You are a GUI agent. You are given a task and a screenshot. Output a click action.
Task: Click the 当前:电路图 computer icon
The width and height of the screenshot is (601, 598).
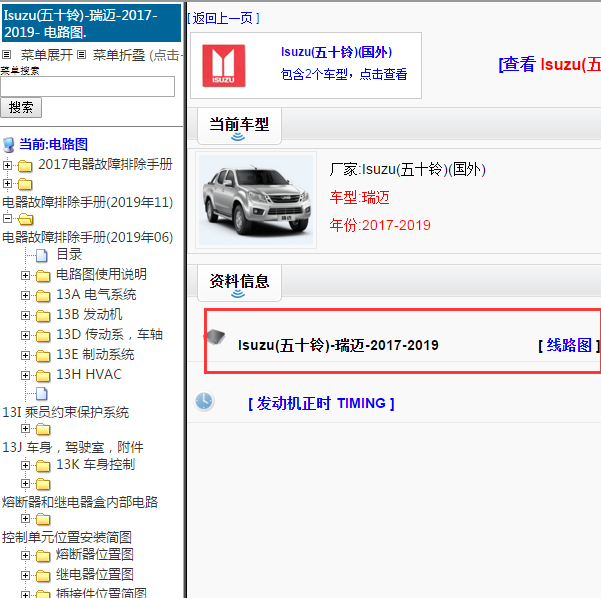[8, 145]
